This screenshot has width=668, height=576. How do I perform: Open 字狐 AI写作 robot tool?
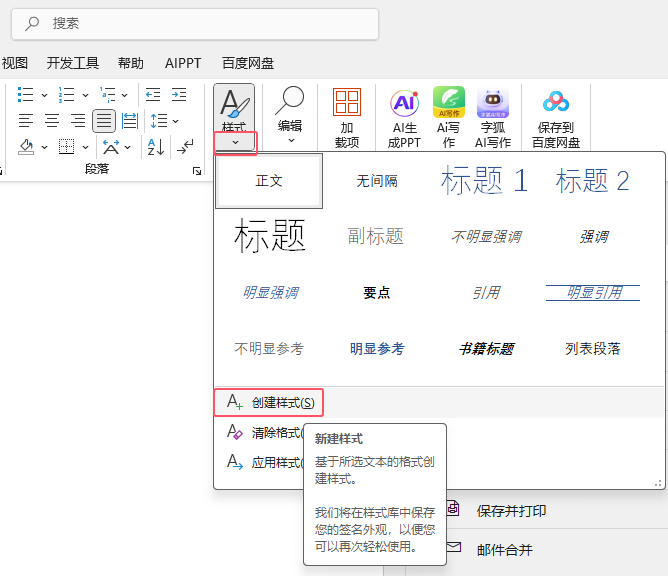pos(493,118)
